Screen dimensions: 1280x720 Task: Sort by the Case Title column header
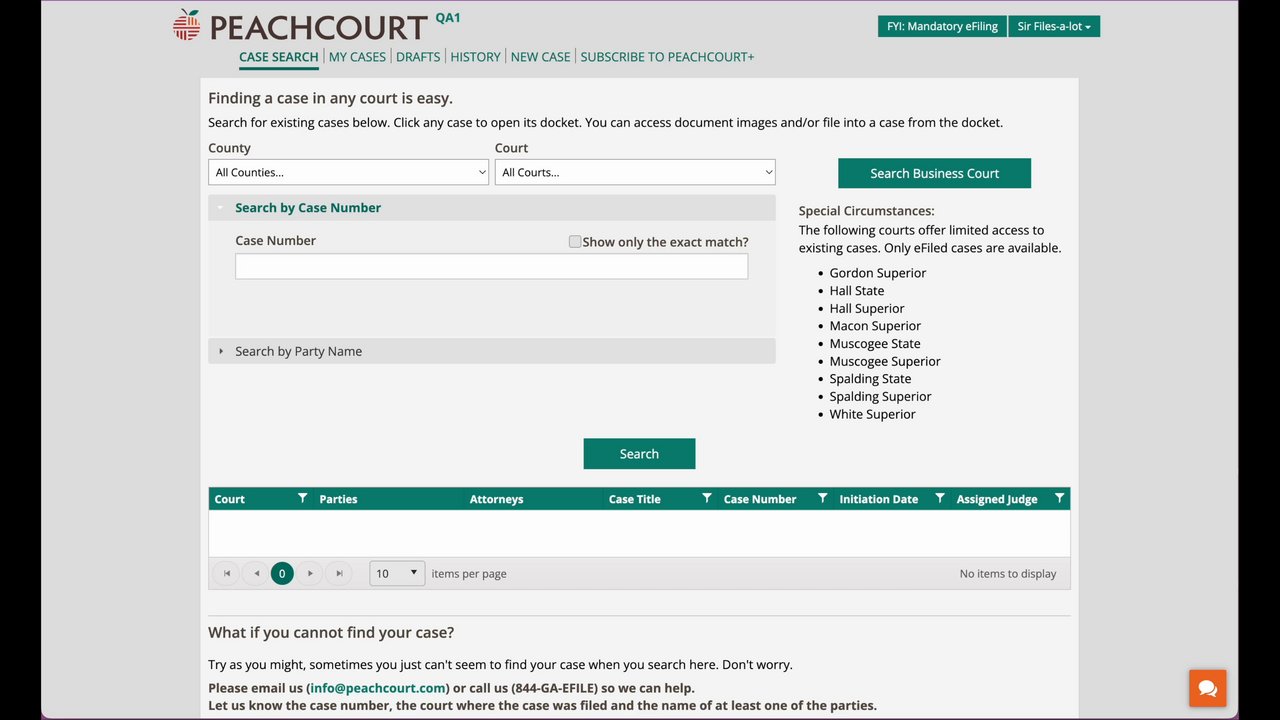click(635, 499)
